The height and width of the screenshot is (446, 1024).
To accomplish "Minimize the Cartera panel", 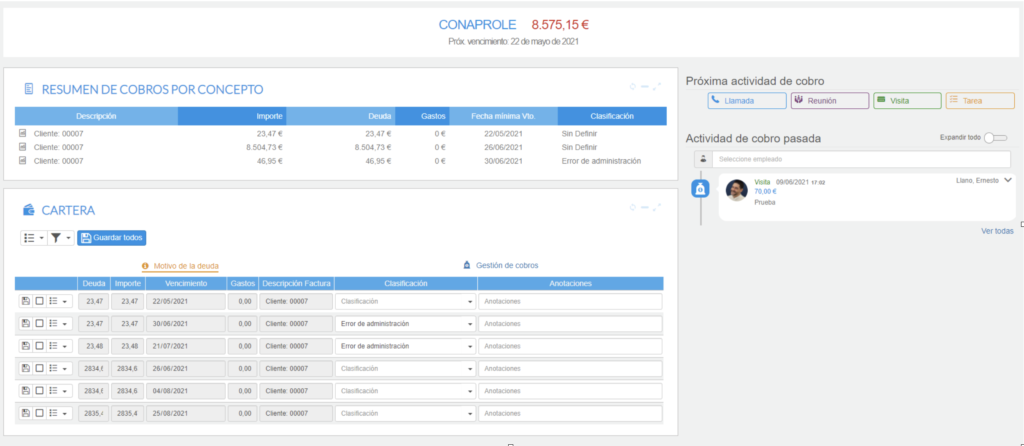I will click(644, 207).
